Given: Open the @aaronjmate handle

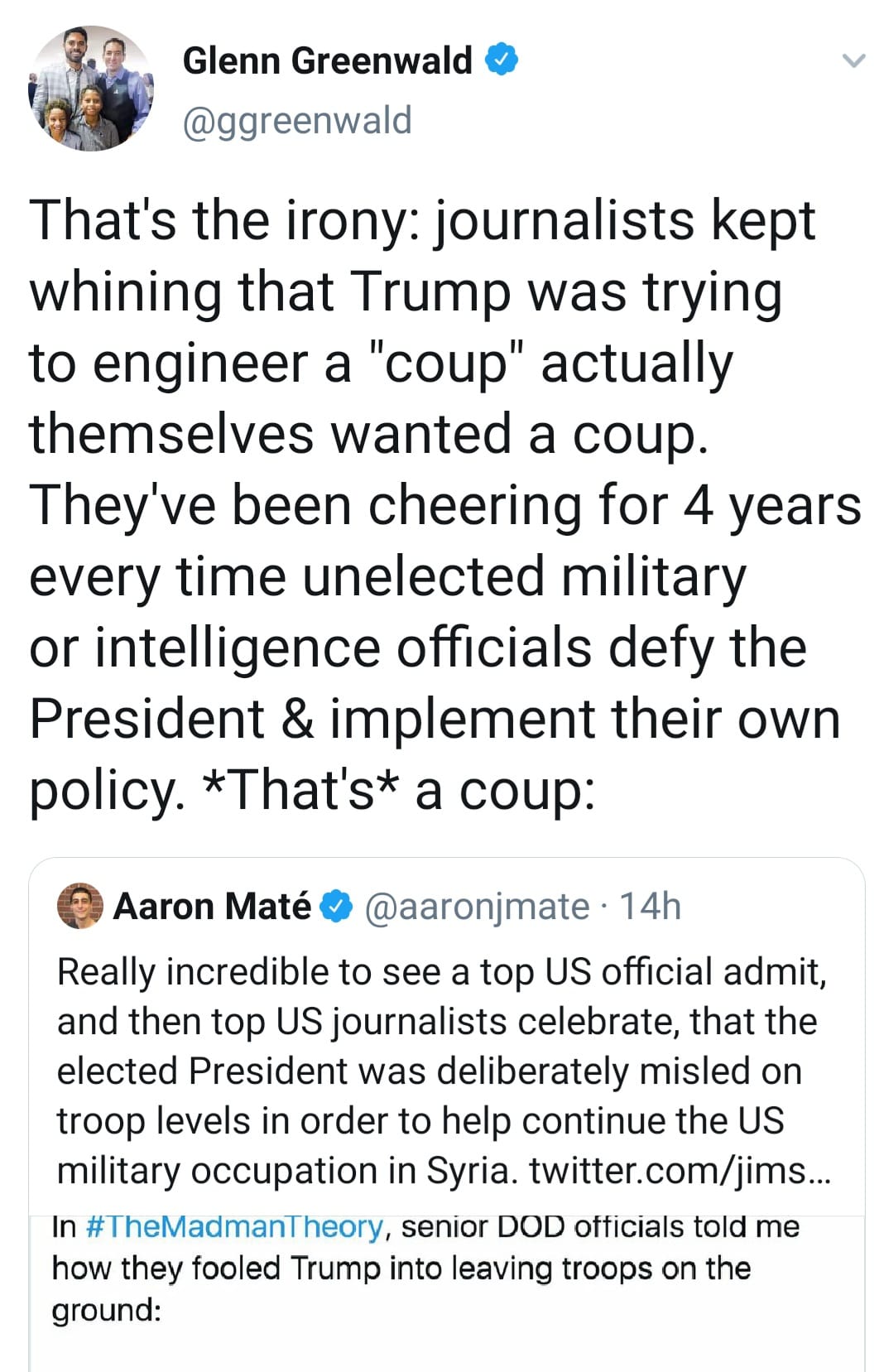Looking at the screenshot, I should [477, 907].
